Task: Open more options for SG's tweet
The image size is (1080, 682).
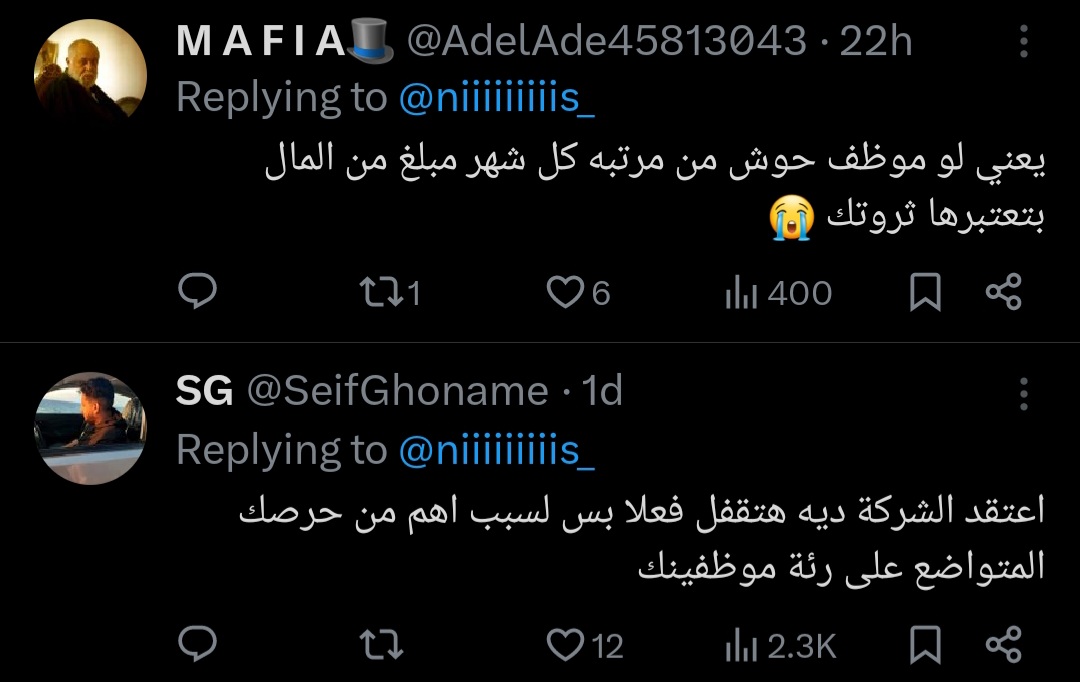Action: coord(1023,394)
